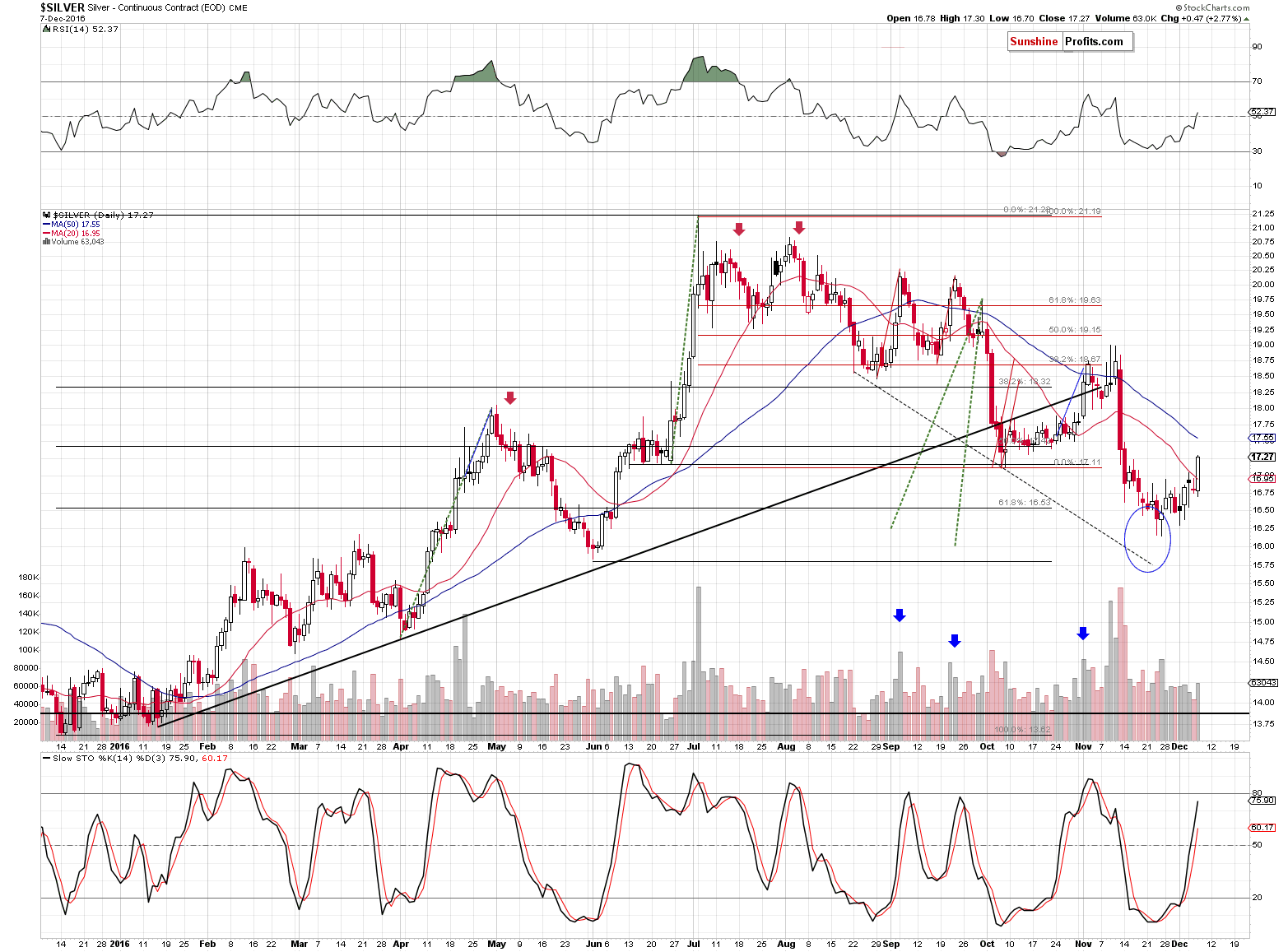This screenshot has height=952, width=1288.
Task: Click the Low 16.70 value in header
Action: 1011,18
